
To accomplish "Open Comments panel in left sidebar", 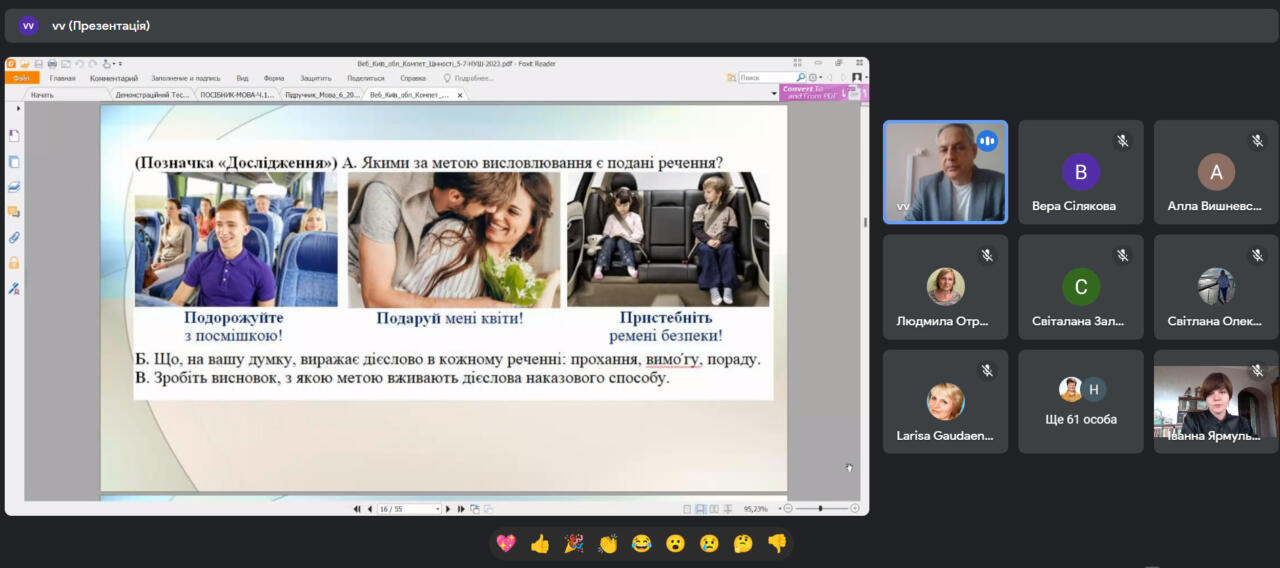I will (x=14, y=212).
